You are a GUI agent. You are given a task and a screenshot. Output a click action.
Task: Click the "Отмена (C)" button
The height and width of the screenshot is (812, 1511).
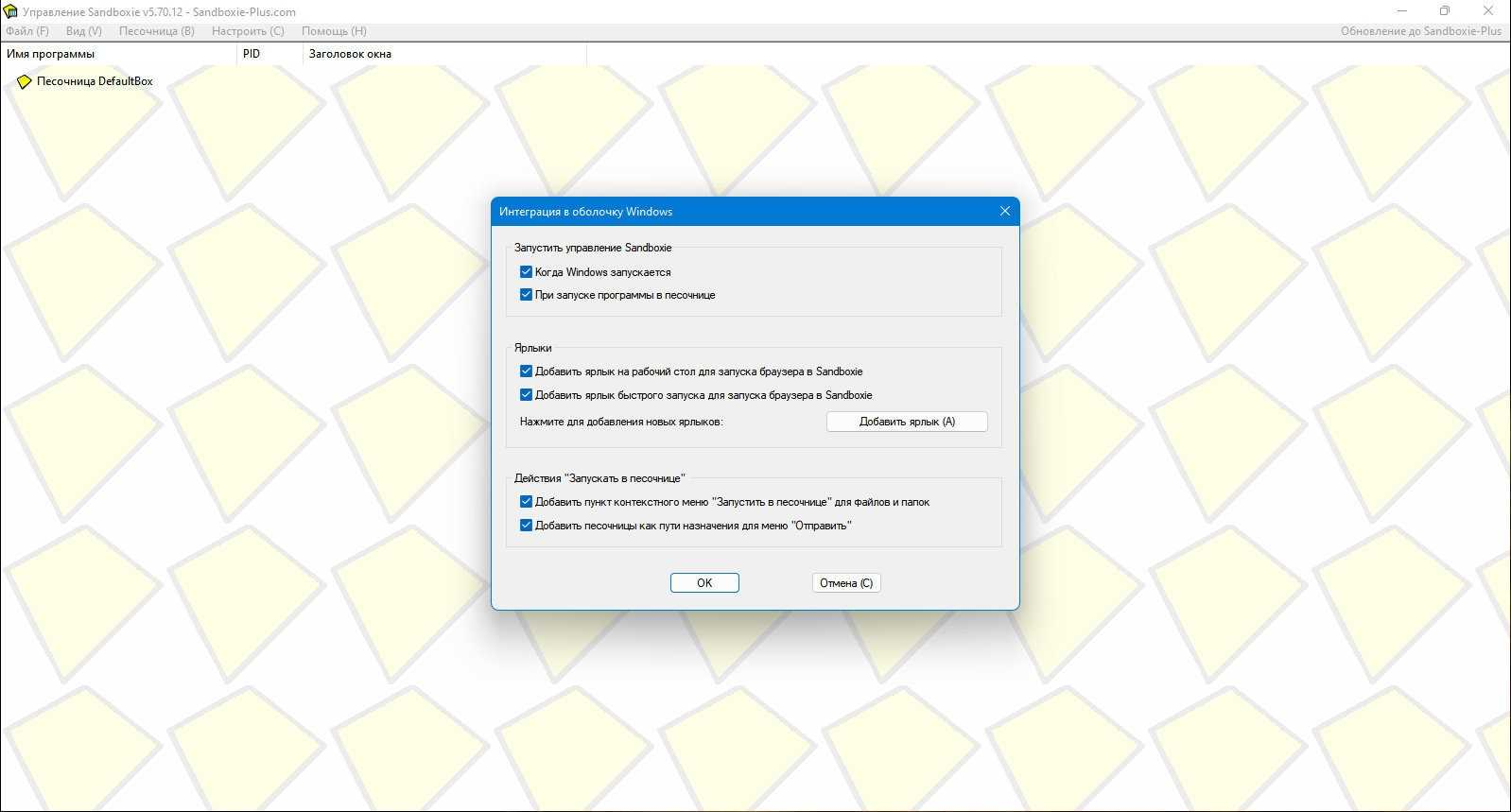[x=846, y=583]
